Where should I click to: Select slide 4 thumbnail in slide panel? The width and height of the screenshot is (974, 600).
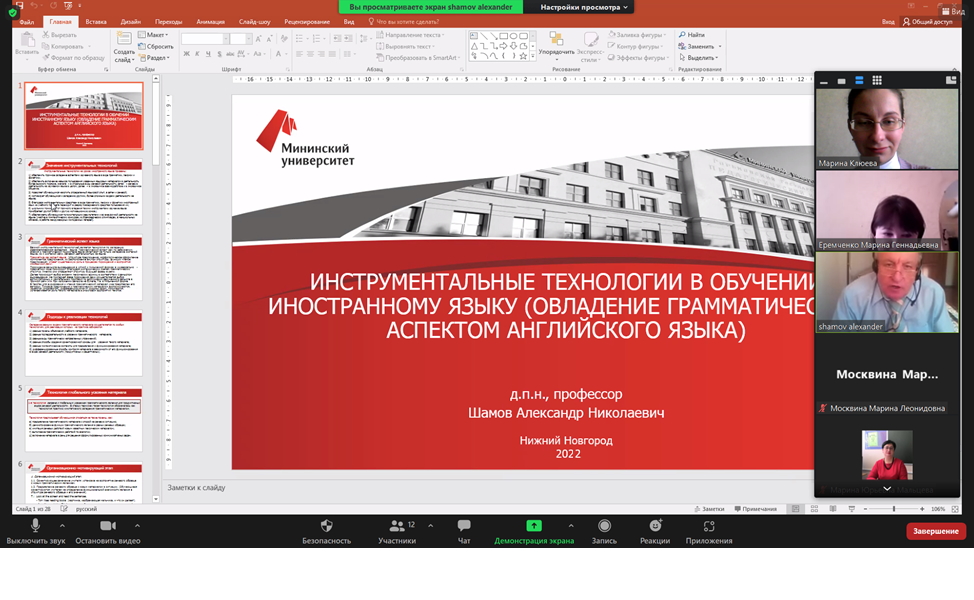coord(84,343)
